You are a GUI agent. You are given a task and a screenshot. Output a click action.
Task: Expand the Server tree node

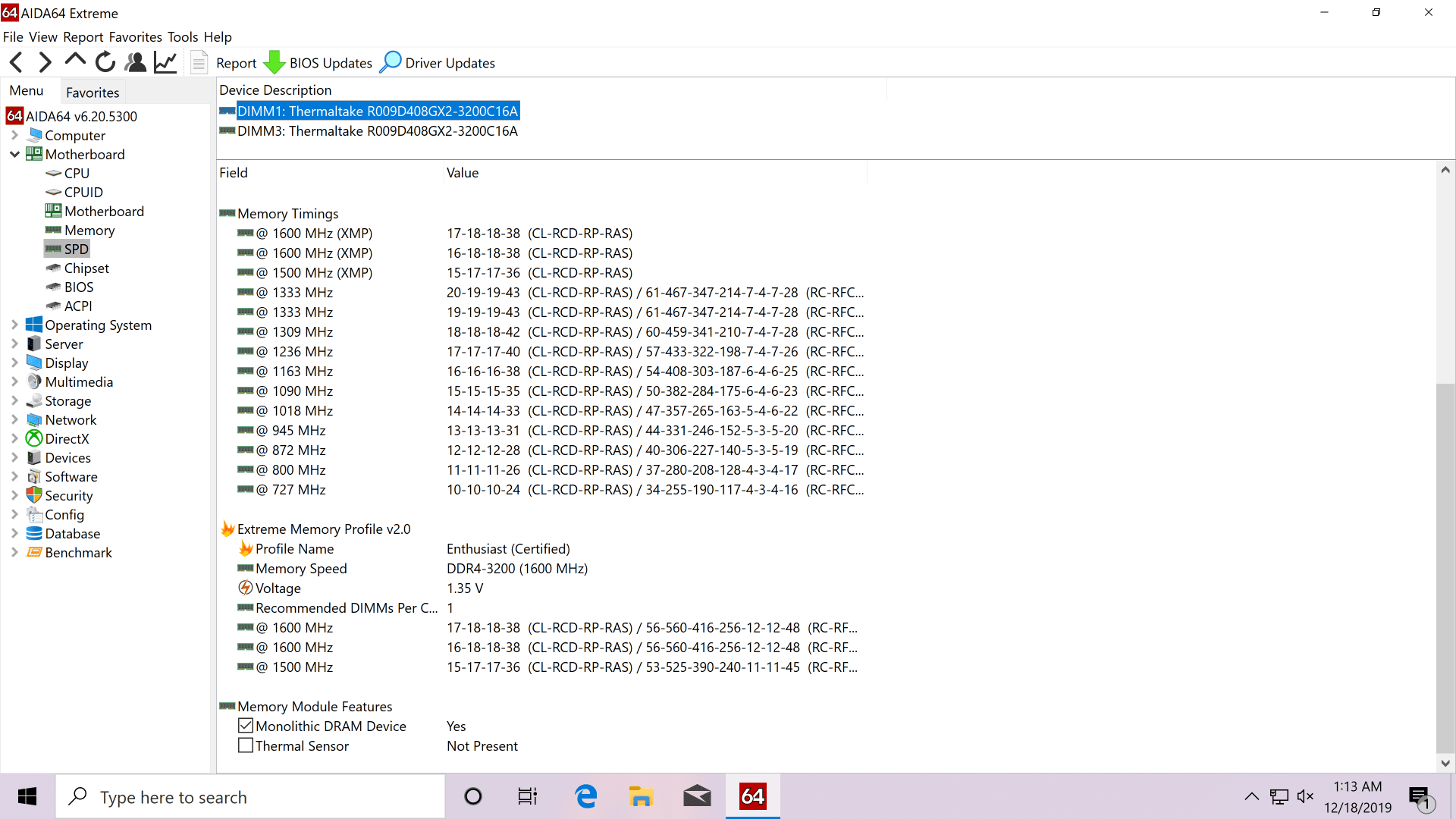(14, 344)
